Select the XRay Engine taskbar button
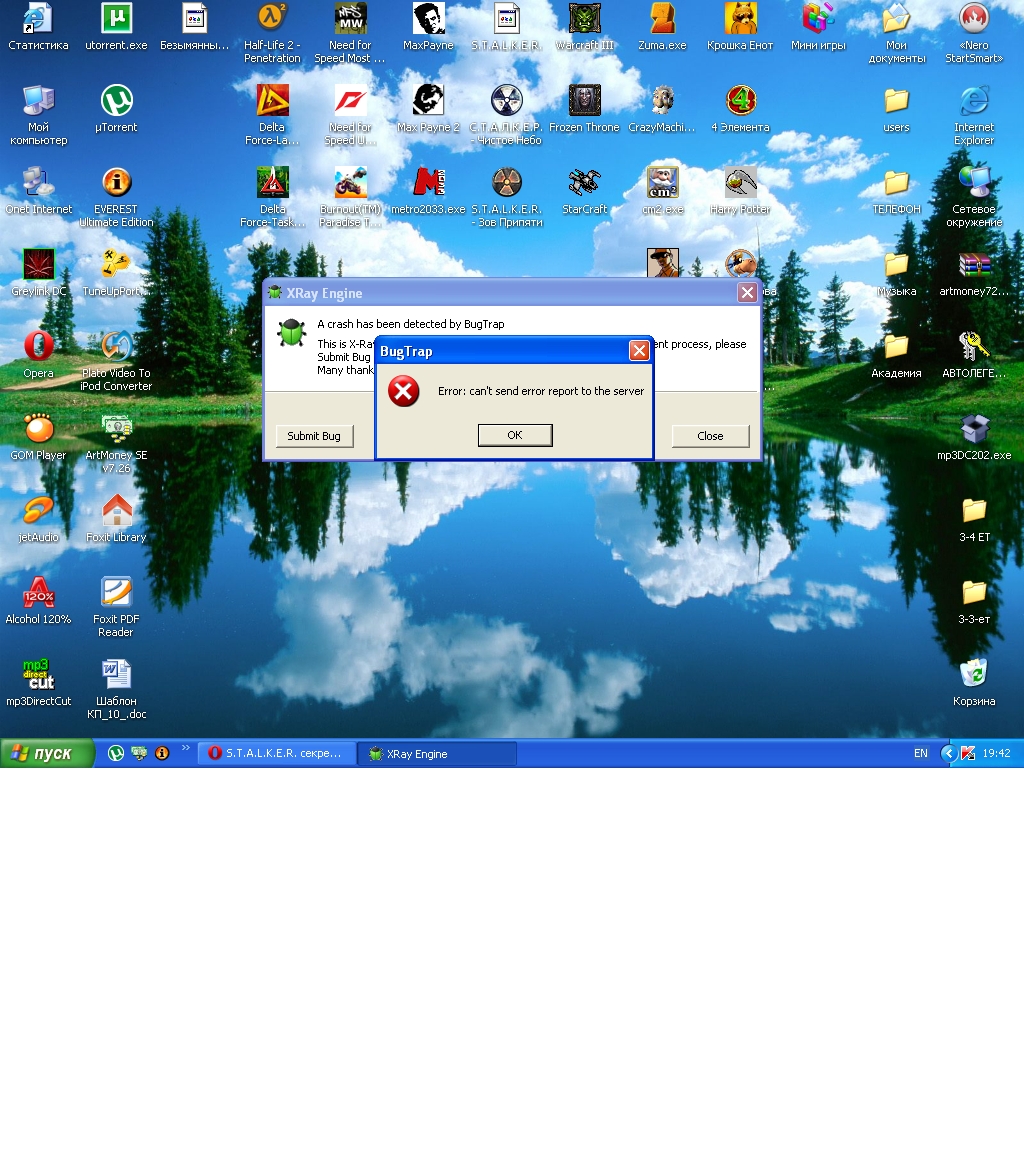 pos(437,753)
